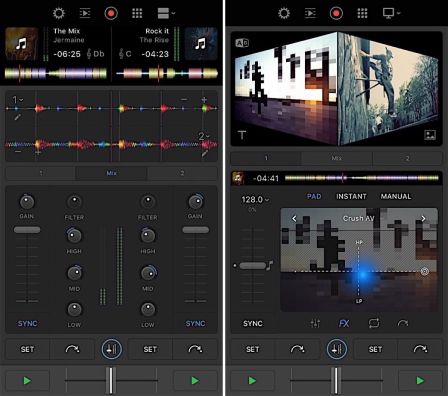This screenshot has width=448, height=396.
Task: Click the pencil edit icon on deck 2 waveform
Action: 204,154
